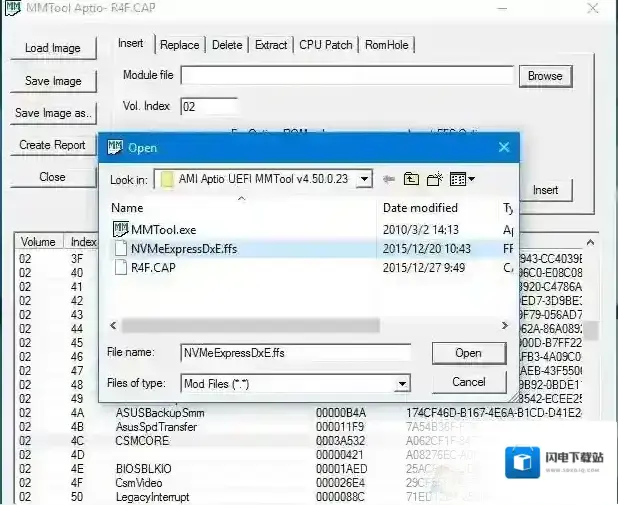The image size is (618, 505).
Task: Click the horizontal scrollbar in file list
Action: (250, 326)
